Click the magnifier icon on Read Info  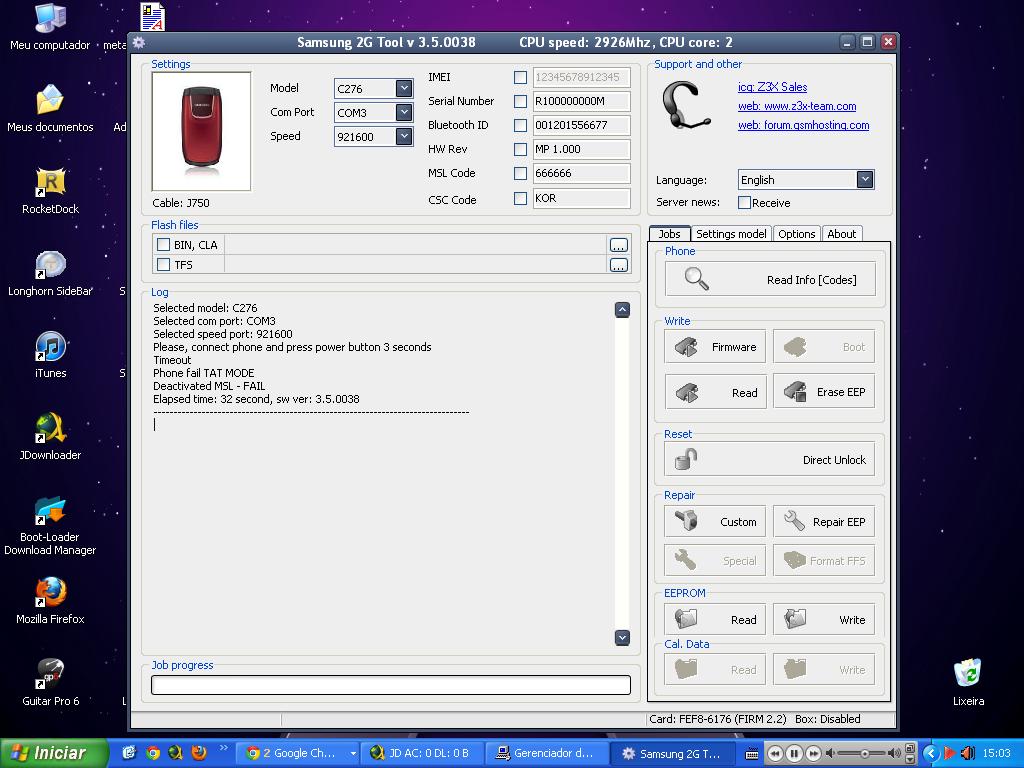coord(696,279)
